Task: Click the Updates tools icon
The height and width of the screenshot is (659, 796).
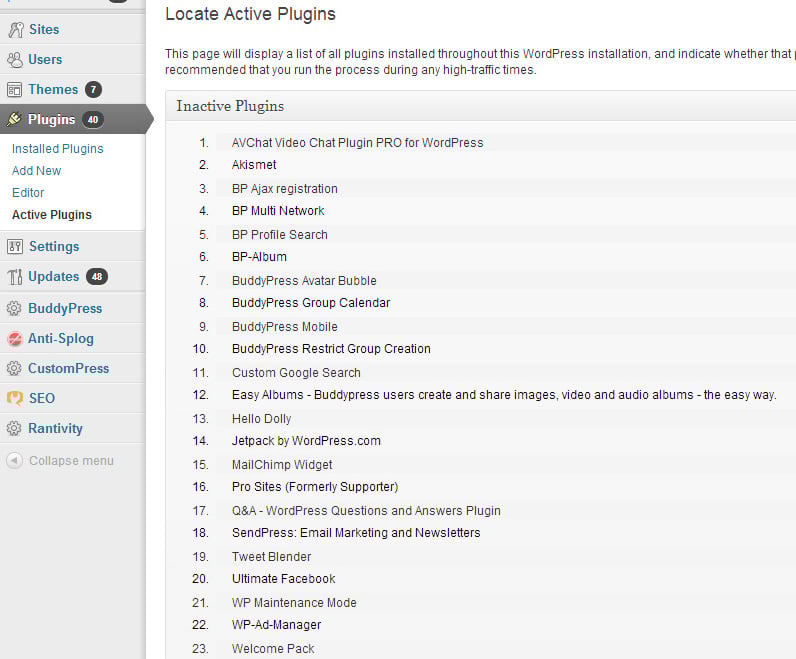Action: pos(14,277)
